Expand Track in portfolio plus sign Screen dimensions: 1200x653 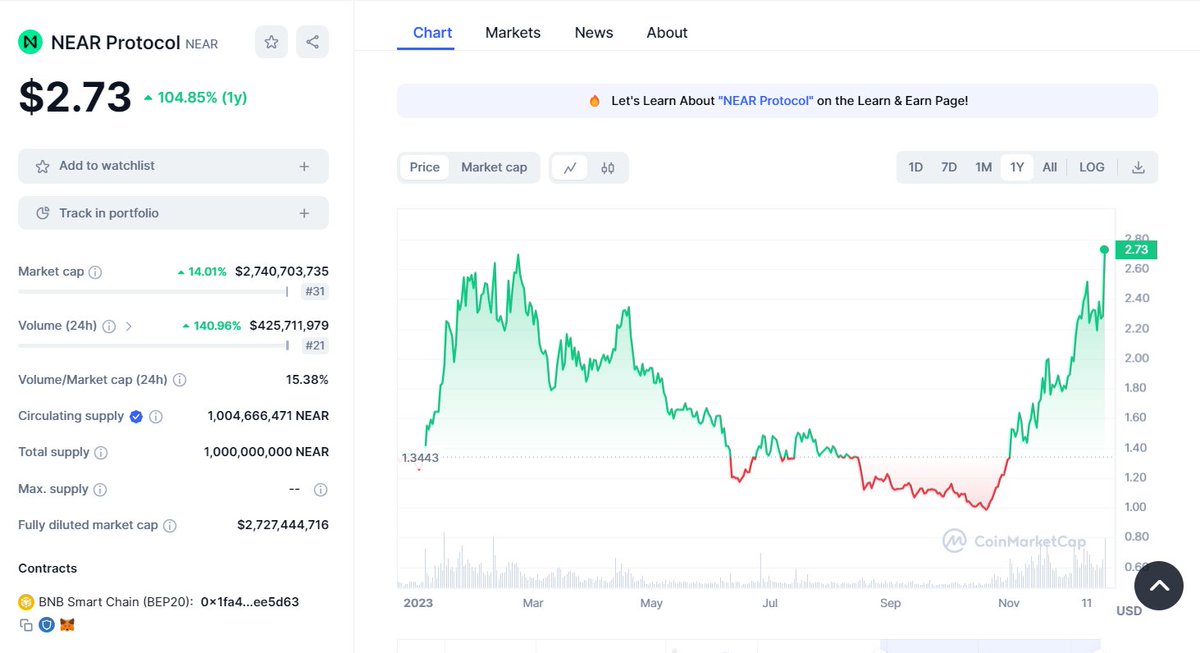click(304, 213)
